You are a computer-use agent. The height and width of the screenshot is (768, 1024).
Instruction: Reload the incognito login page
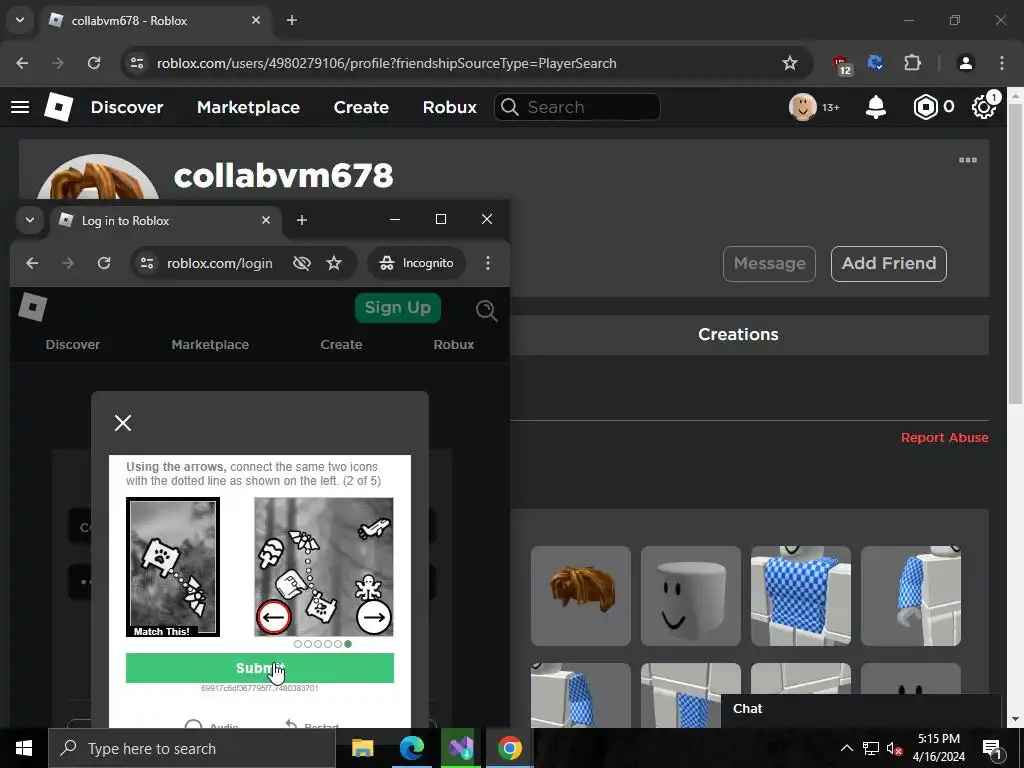104,263
